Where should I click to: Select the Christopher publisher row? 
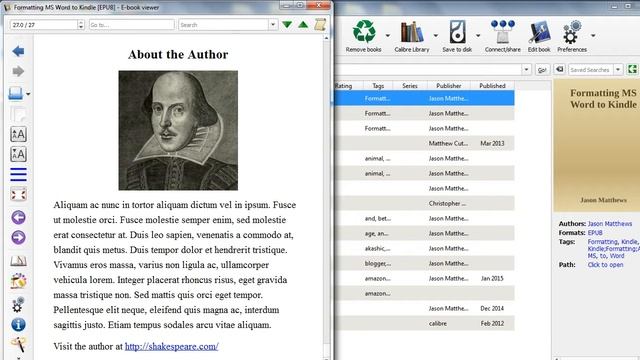pos(424,203)
